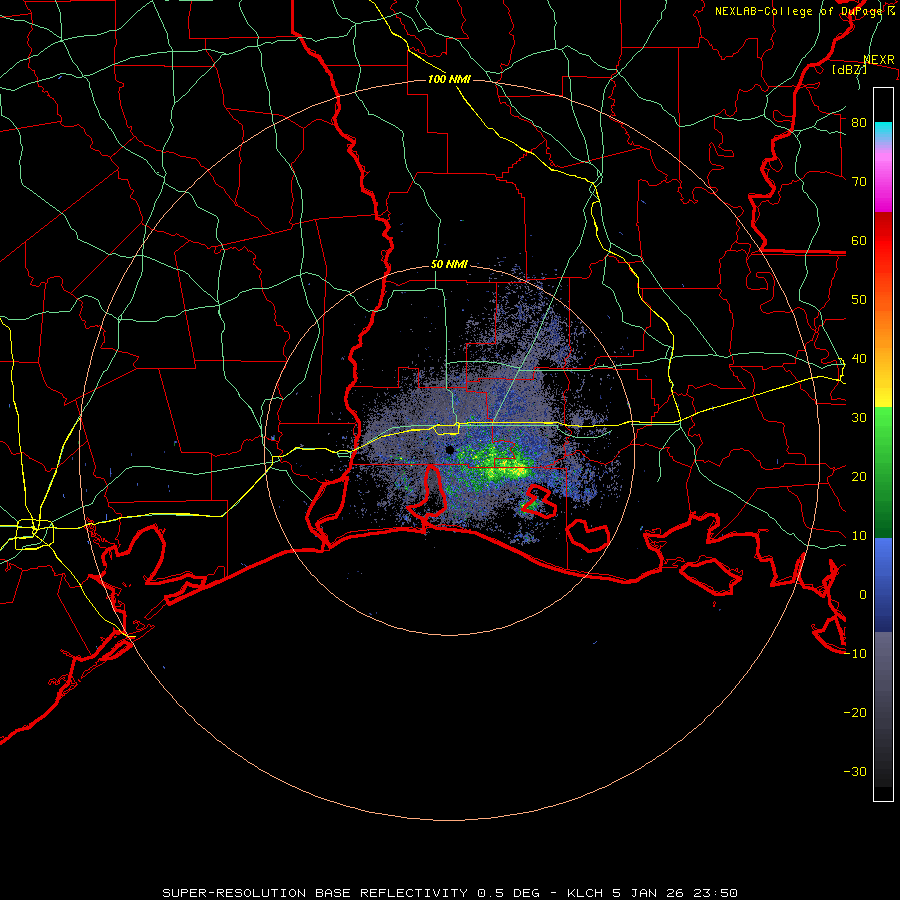Image resolution: width=900 pixels, height=900 pixels.
Task: Click the 40 value on the dBZ scale
Action: (859, 359)
